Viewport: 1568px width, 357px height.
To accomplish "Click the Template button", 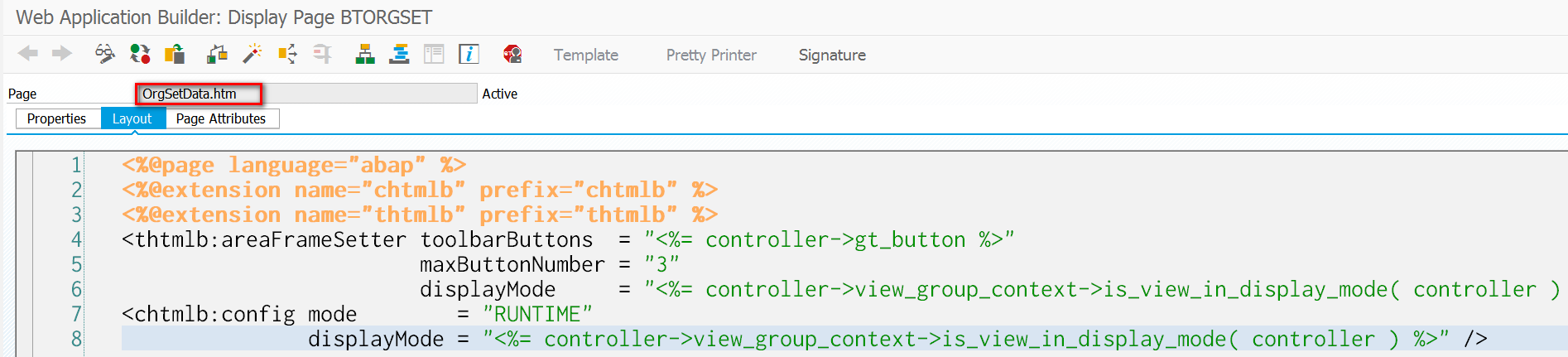I will coord(586,55).
